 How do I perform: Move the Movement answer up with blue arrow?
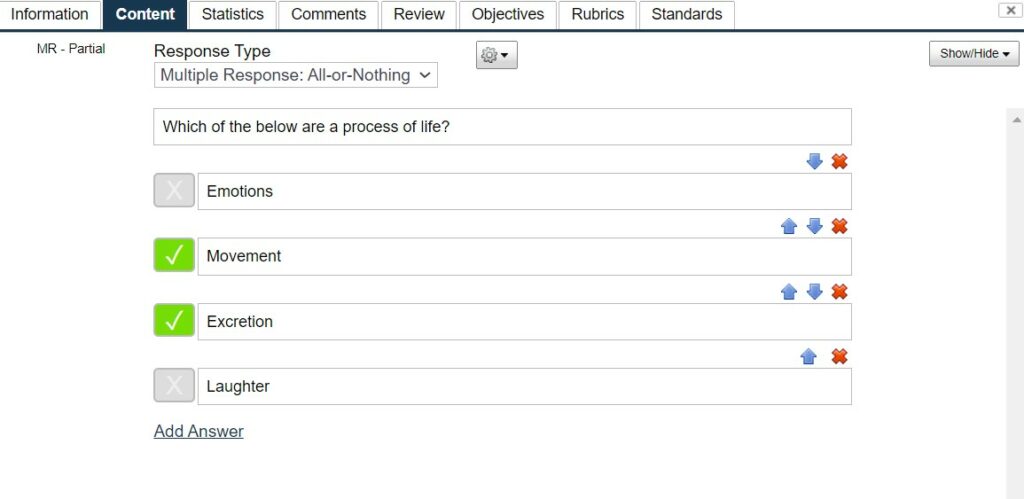tap(789, 227)
